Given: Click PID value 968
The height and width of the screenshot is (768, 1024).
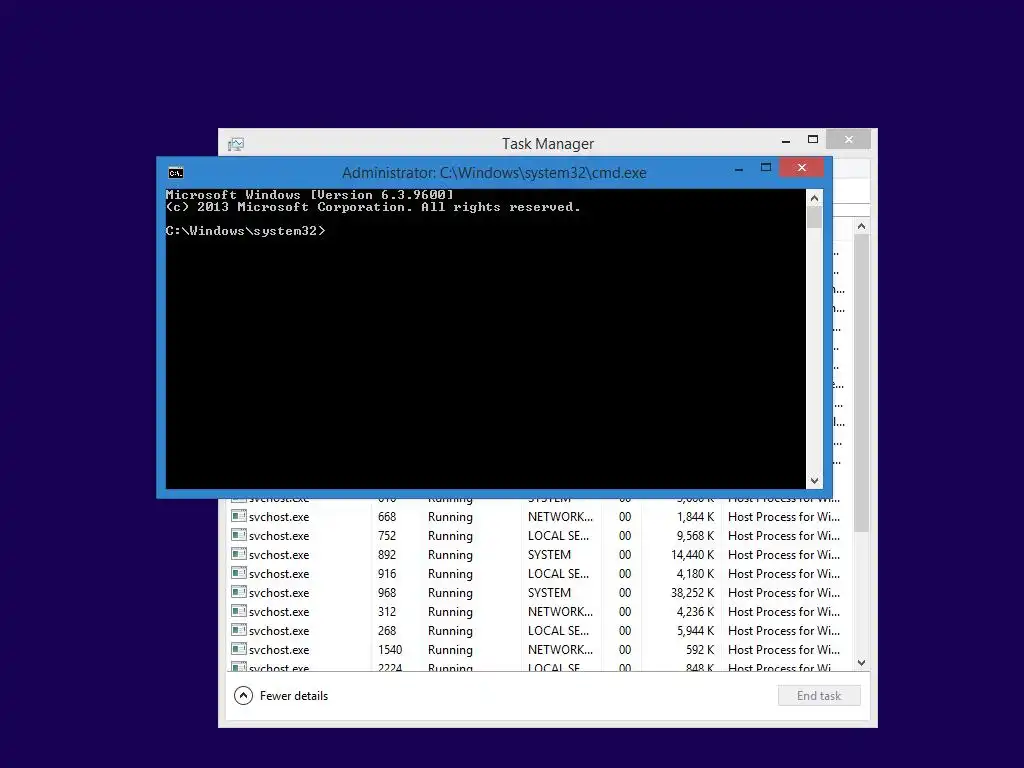Looking at the screenshot, I should tap(387, 592).
